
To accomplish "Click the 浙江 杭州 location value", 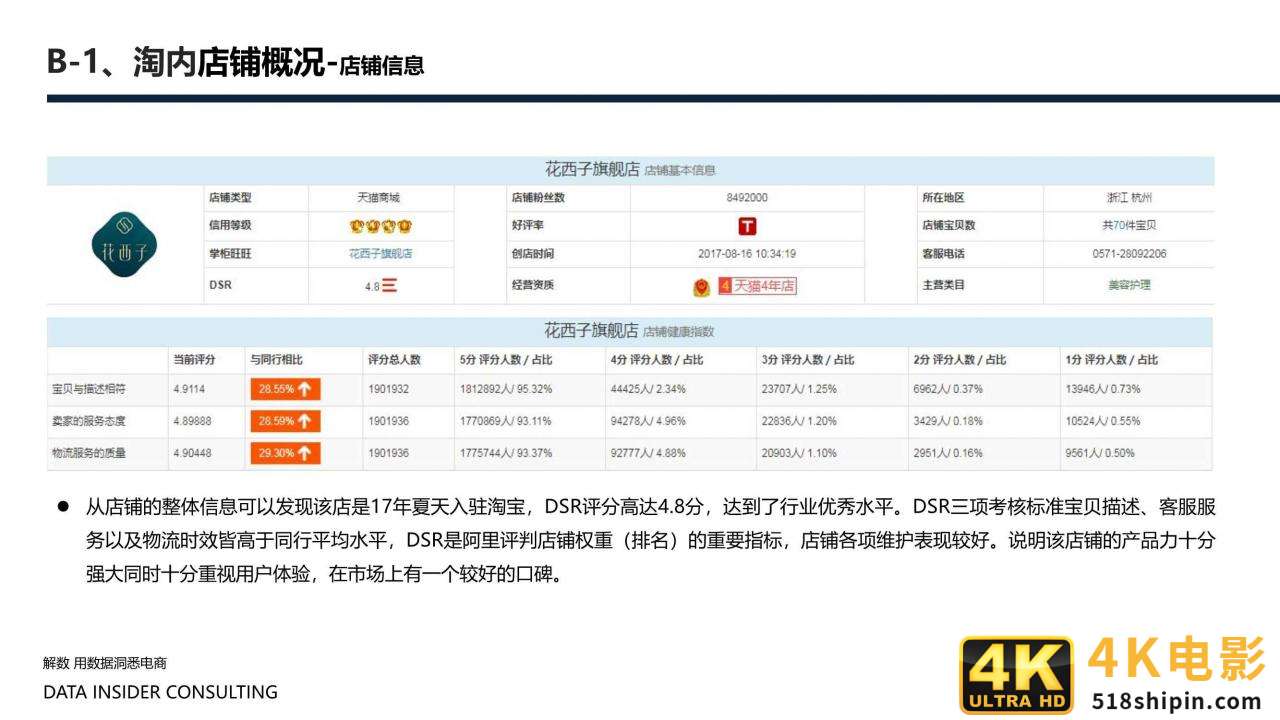I will (1128, 198).
